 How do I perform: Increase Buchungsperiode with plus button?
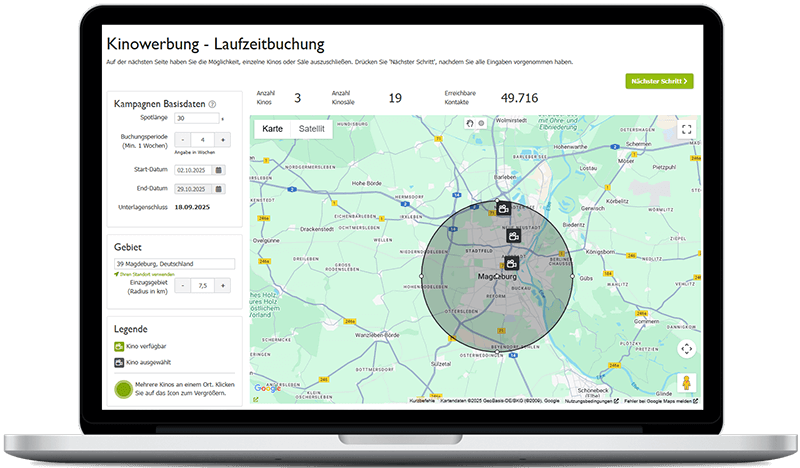click(x=221, y=140)
